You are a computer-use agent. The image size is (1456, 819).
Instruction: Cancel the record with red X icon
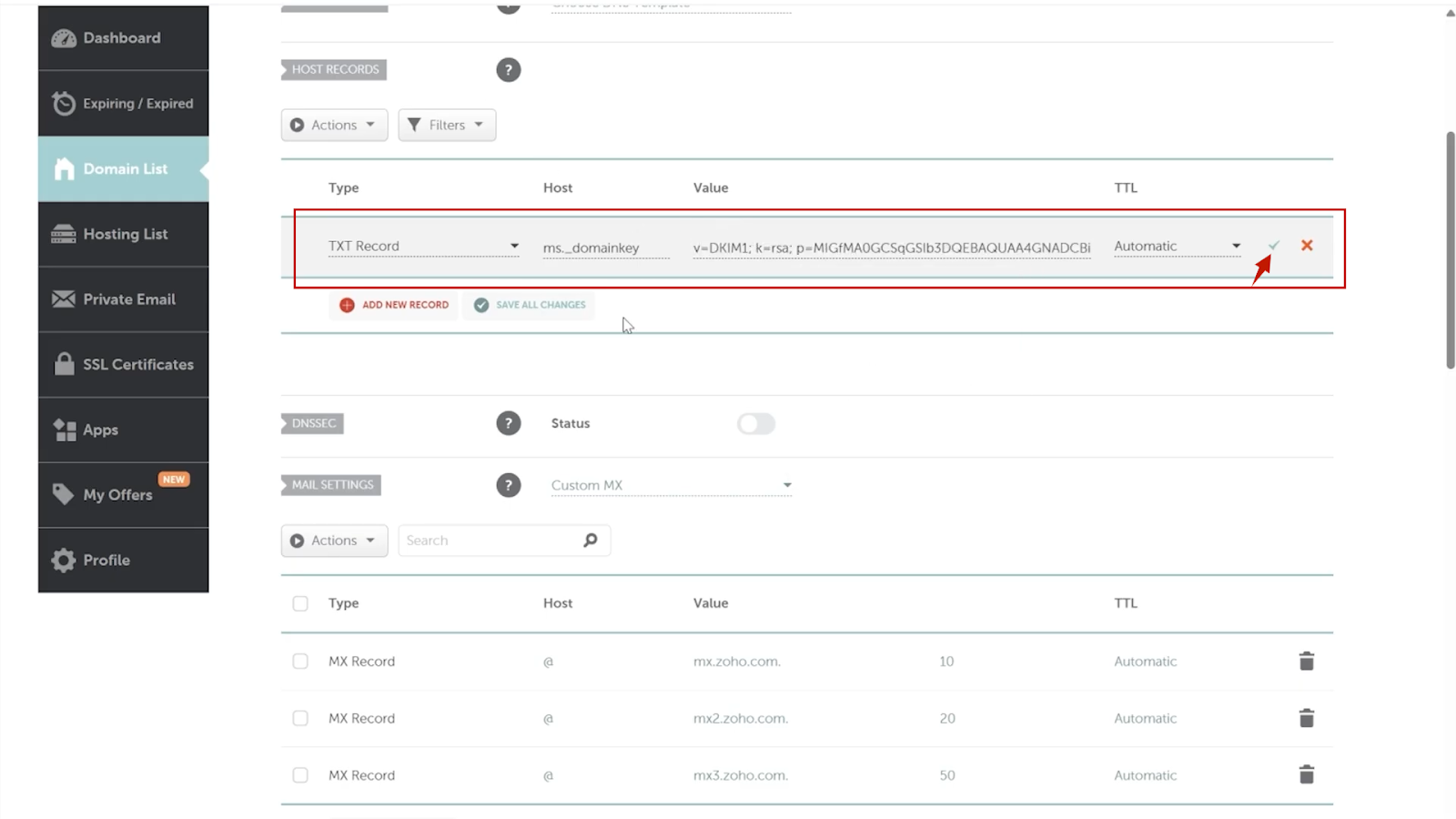[1307, 246]
